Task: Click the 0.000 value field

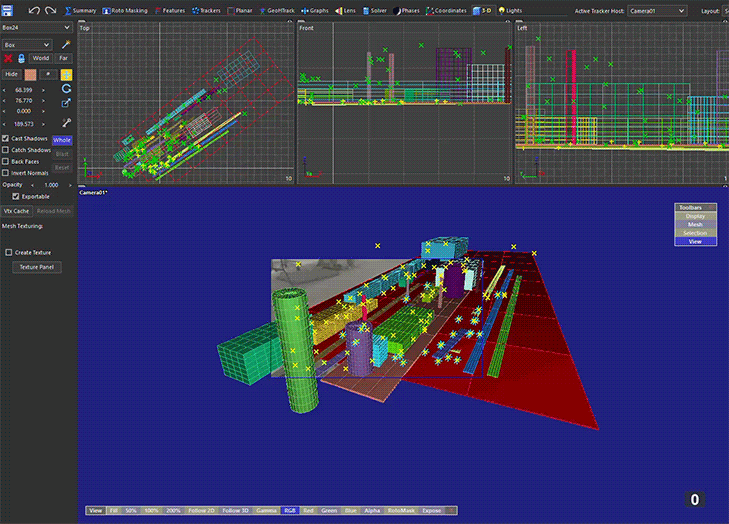Action: [24, 111]
